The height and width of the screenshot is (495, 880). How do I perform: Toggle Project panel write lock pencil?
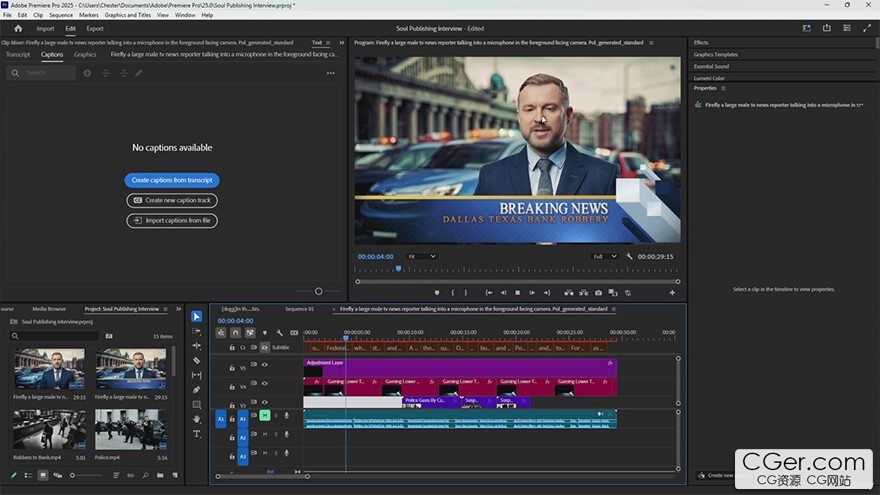pyautogui.click(x=13, y=475)
